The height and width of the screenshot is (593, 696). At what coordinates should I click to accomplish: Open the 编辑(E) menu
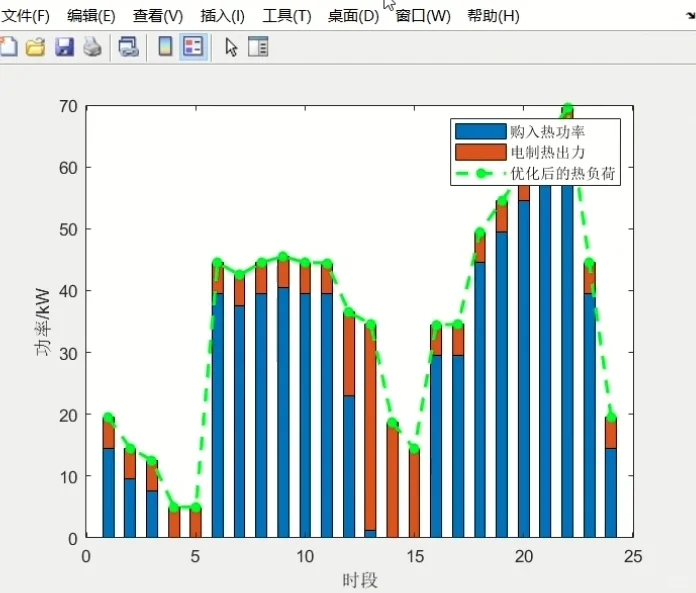pyautogui.click(x=91, y=16)
